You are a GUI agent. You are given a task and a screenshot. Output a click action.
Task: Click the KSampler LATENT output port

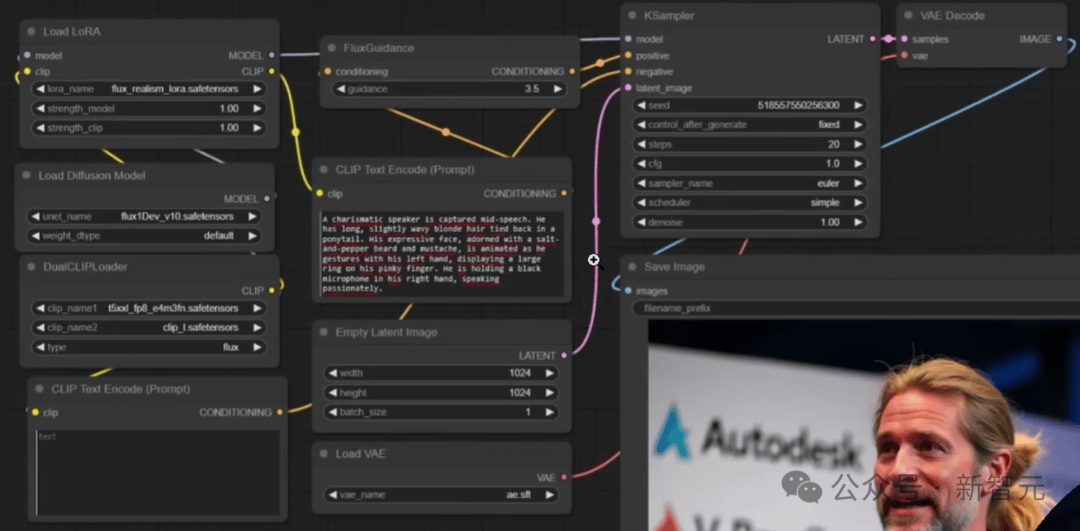873,39
